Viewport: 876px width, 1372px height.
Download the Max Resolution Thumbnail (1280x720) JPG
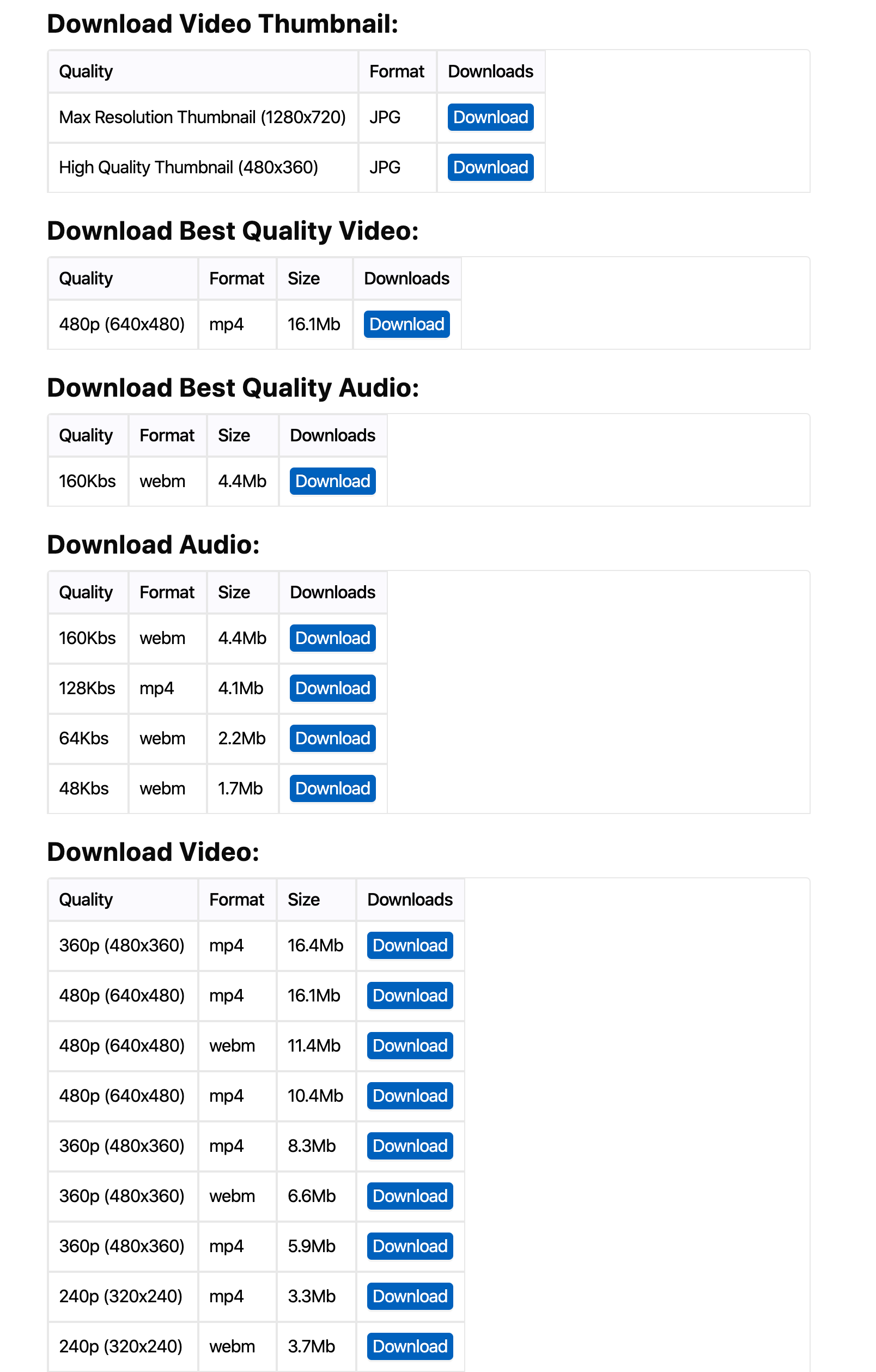pos(490,117)
